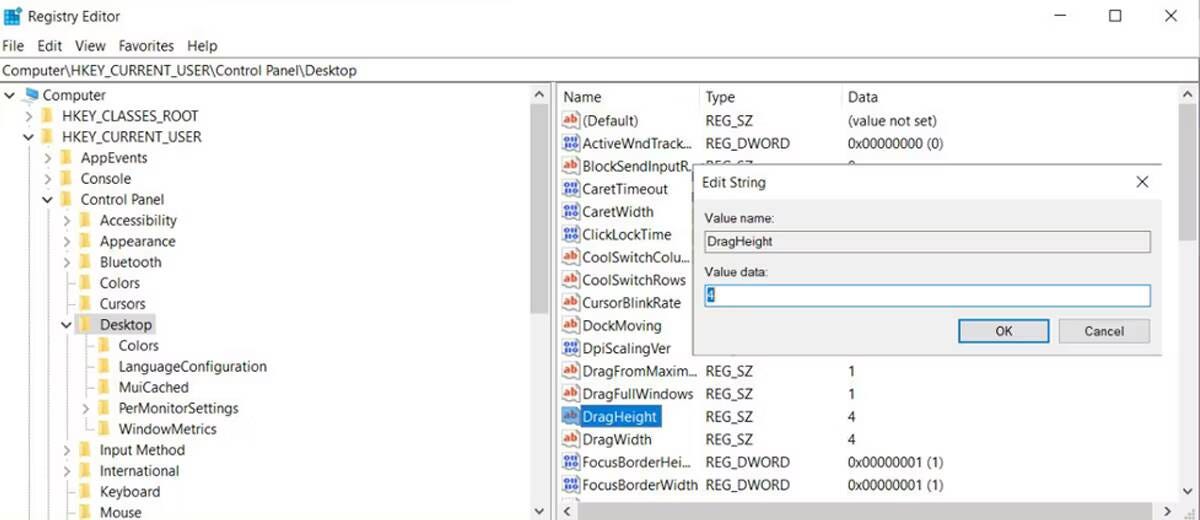Click the Value data input field

(927, 295)
